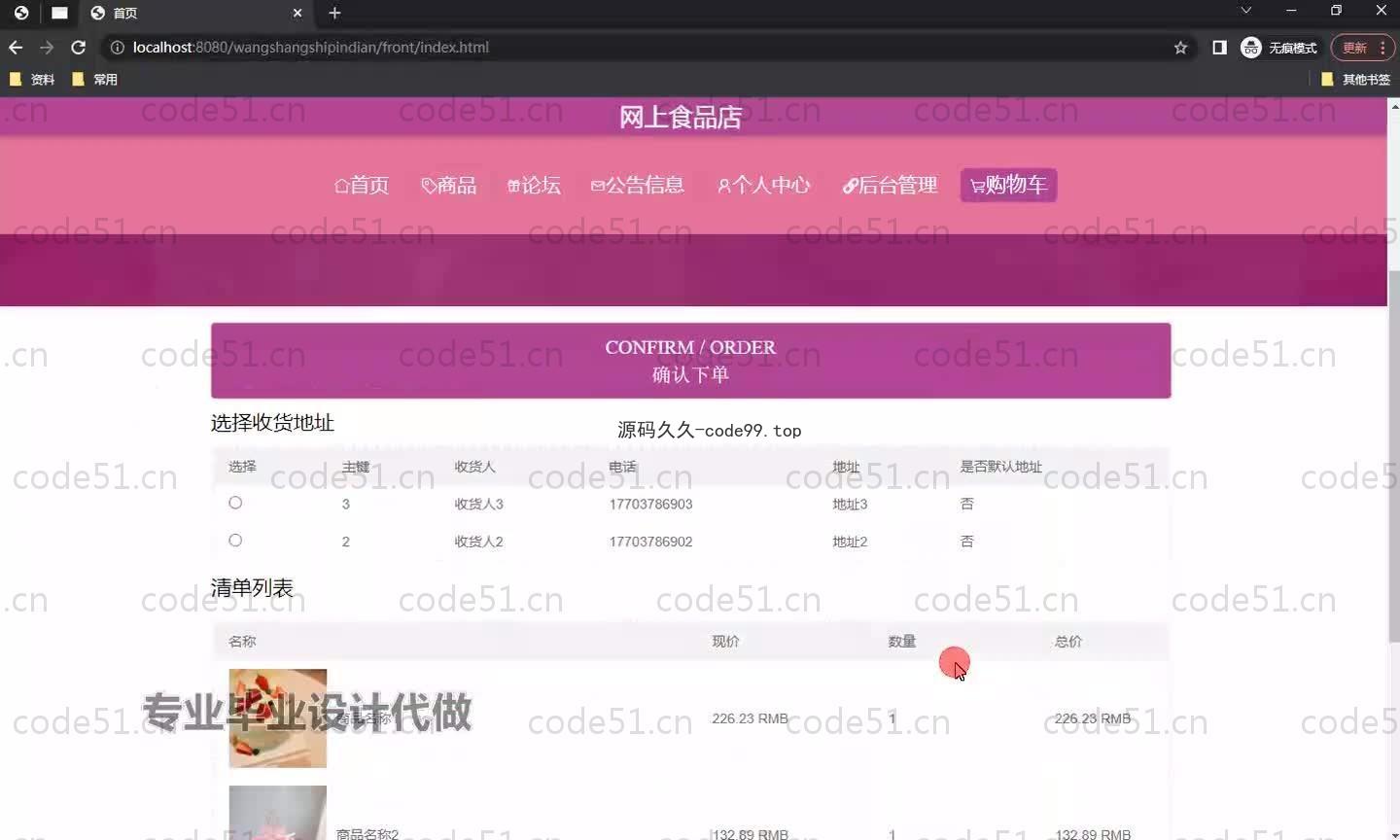The width and height of the screenshot is (1400, 840).
Task: Click the 商品名称2 product name
Action: coord(367,834)
